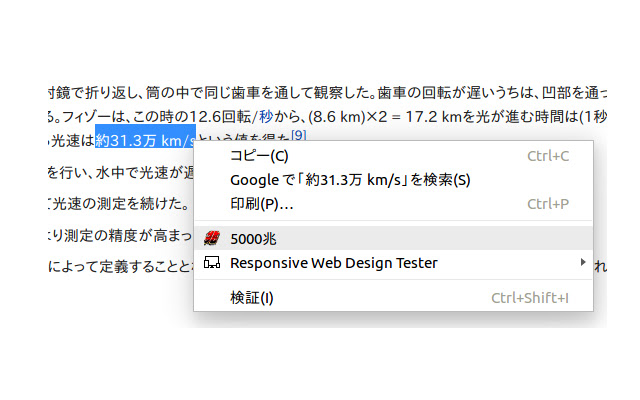640x400 pixels.
Task: Click the Ctrl+C shortcut label
Action: coord(548,156)
